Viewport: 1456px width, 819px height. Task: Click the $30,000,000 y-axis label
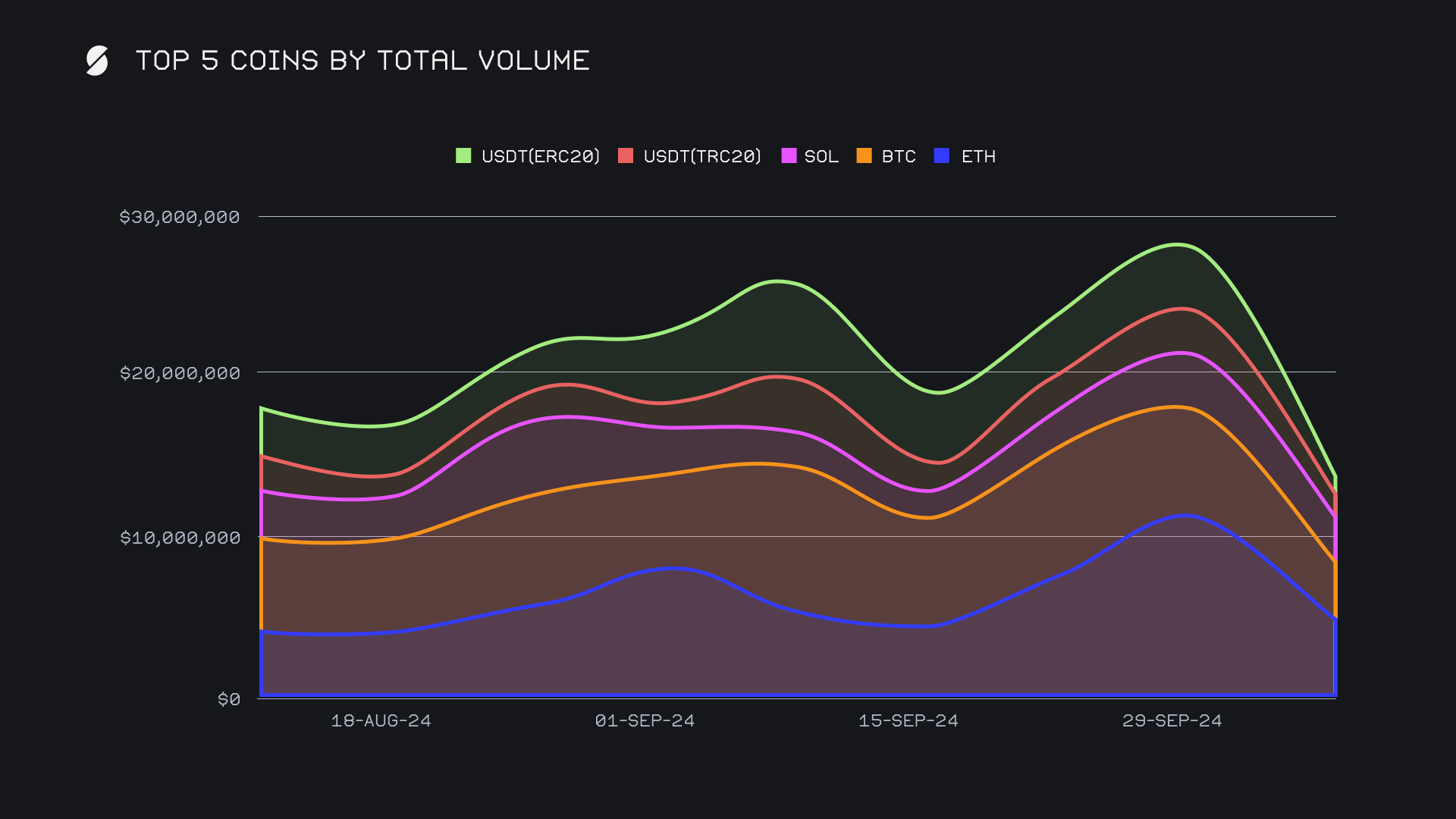tap(180, 217)
